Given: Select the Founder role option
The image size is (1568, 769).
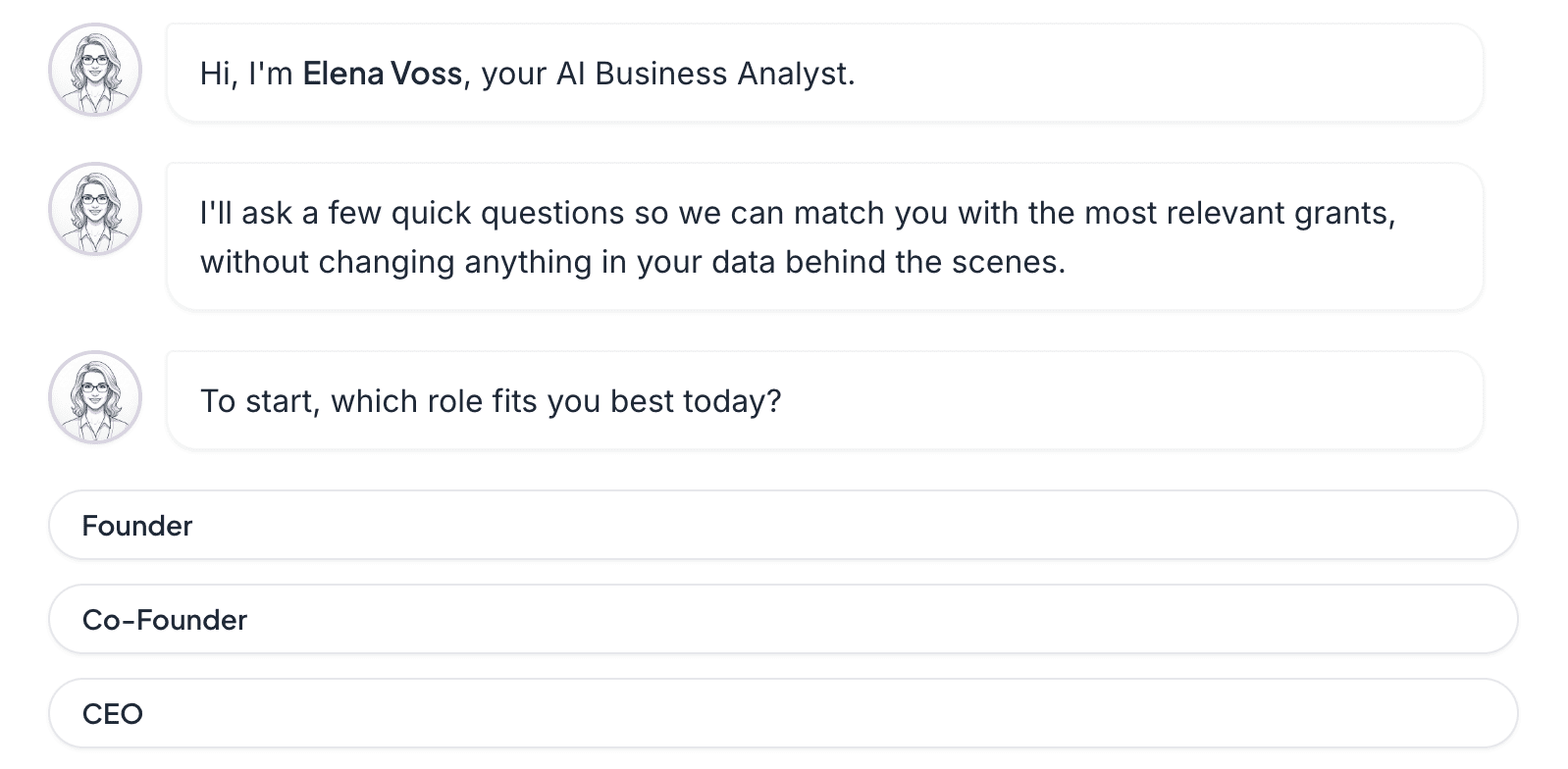Looking at the screenshot, I should [x=783, y=526].
